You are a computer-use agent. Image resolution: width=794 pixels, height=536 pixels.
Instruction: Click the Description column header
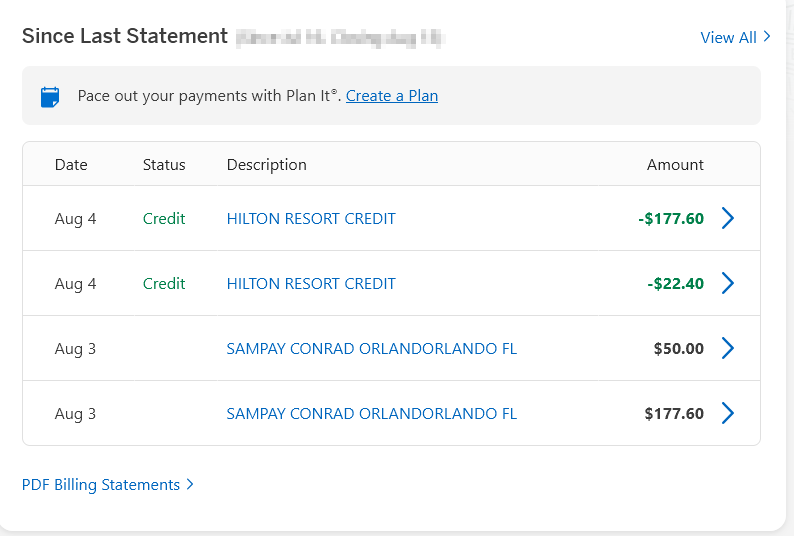[x=266, y=165]
